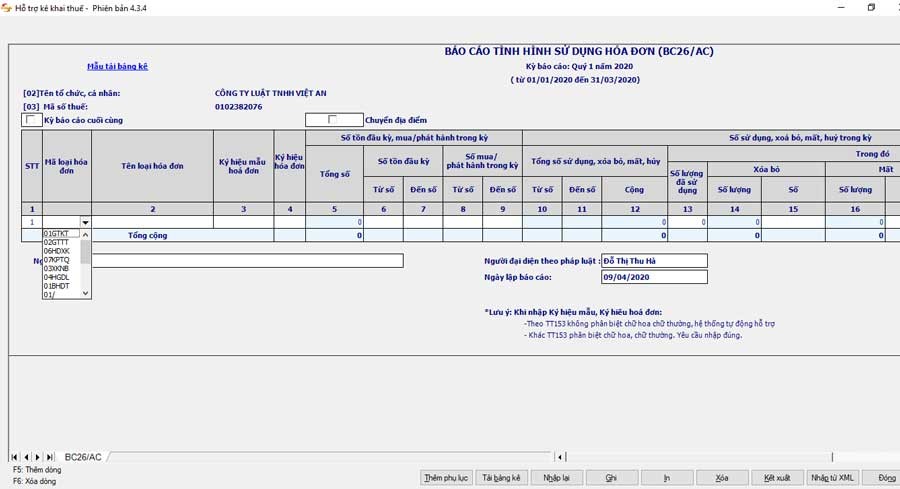Viewport: 900px width, 489px height.
Task: Click row 1 column 10 'Từ số' cell
Action: click(x=542, y=222)
